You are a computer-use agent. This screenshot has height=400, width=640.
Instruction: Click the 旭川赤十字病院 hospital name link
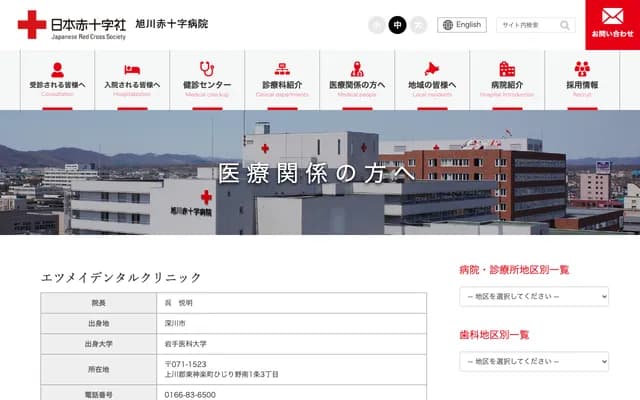pyautogui.click(x=171, y=23)
